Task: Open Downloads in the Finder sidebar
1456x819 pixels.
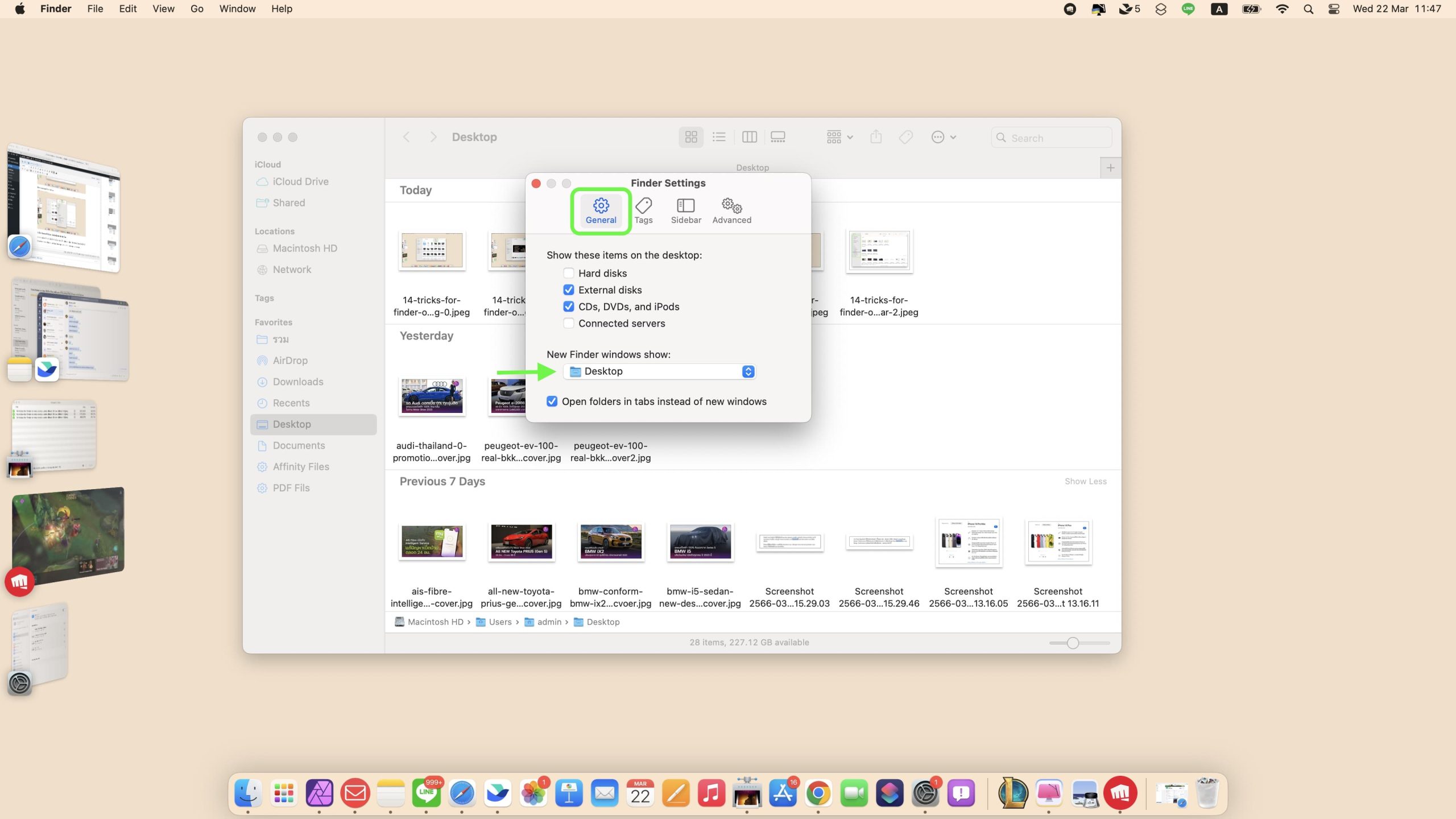Action: pos(298,382)
